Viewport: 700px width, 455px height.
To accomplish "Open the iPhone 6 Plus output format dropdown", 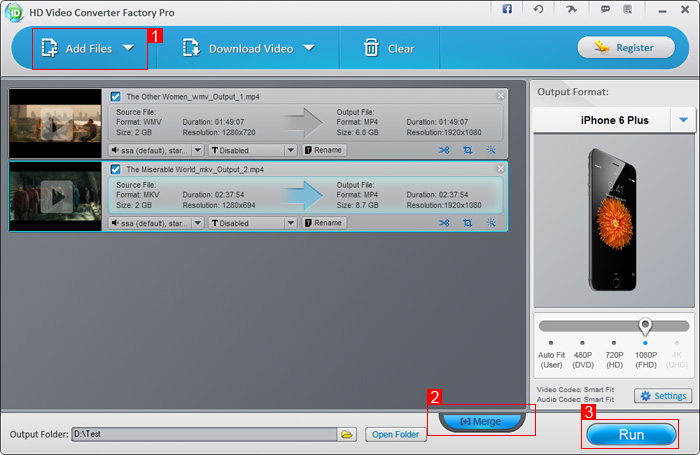I will 683,120.
